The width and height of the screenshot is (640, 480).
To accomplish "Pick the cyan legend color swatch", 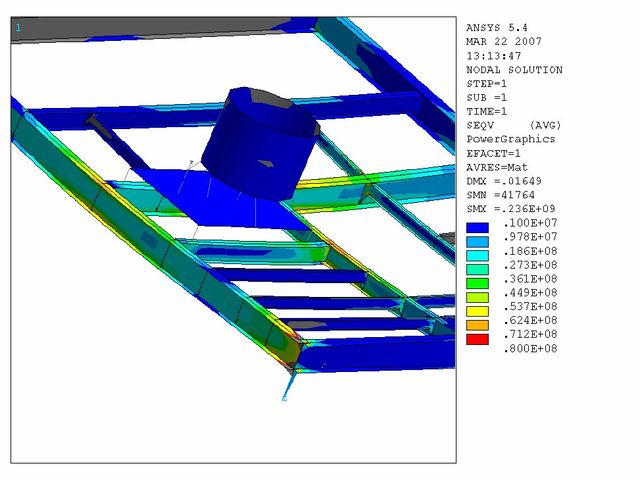I will click(x=479, y=256).
